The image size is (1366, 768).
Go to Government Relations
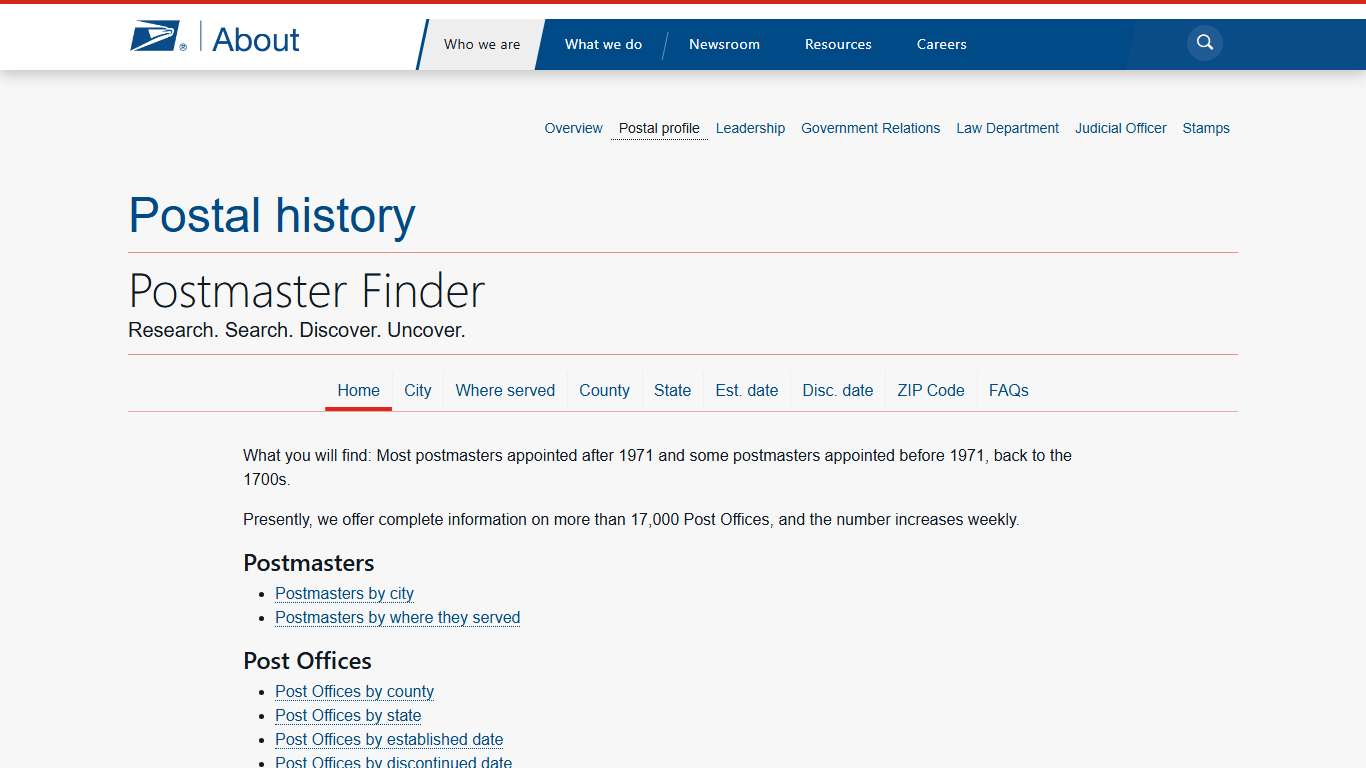870,128
